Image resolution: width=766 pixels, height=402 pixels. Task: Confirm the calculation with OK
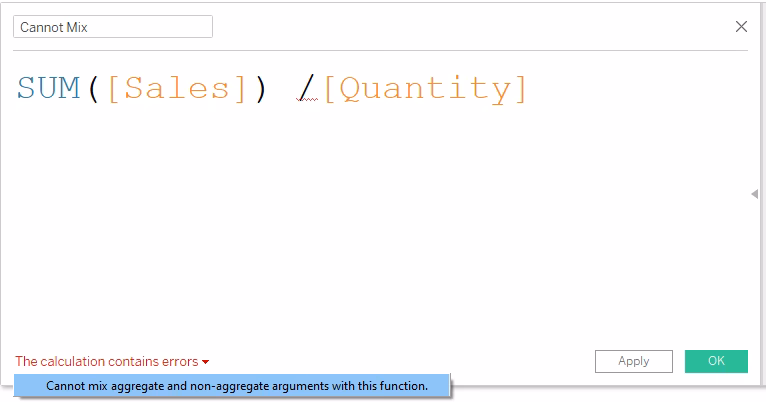(x=716, y=361)
